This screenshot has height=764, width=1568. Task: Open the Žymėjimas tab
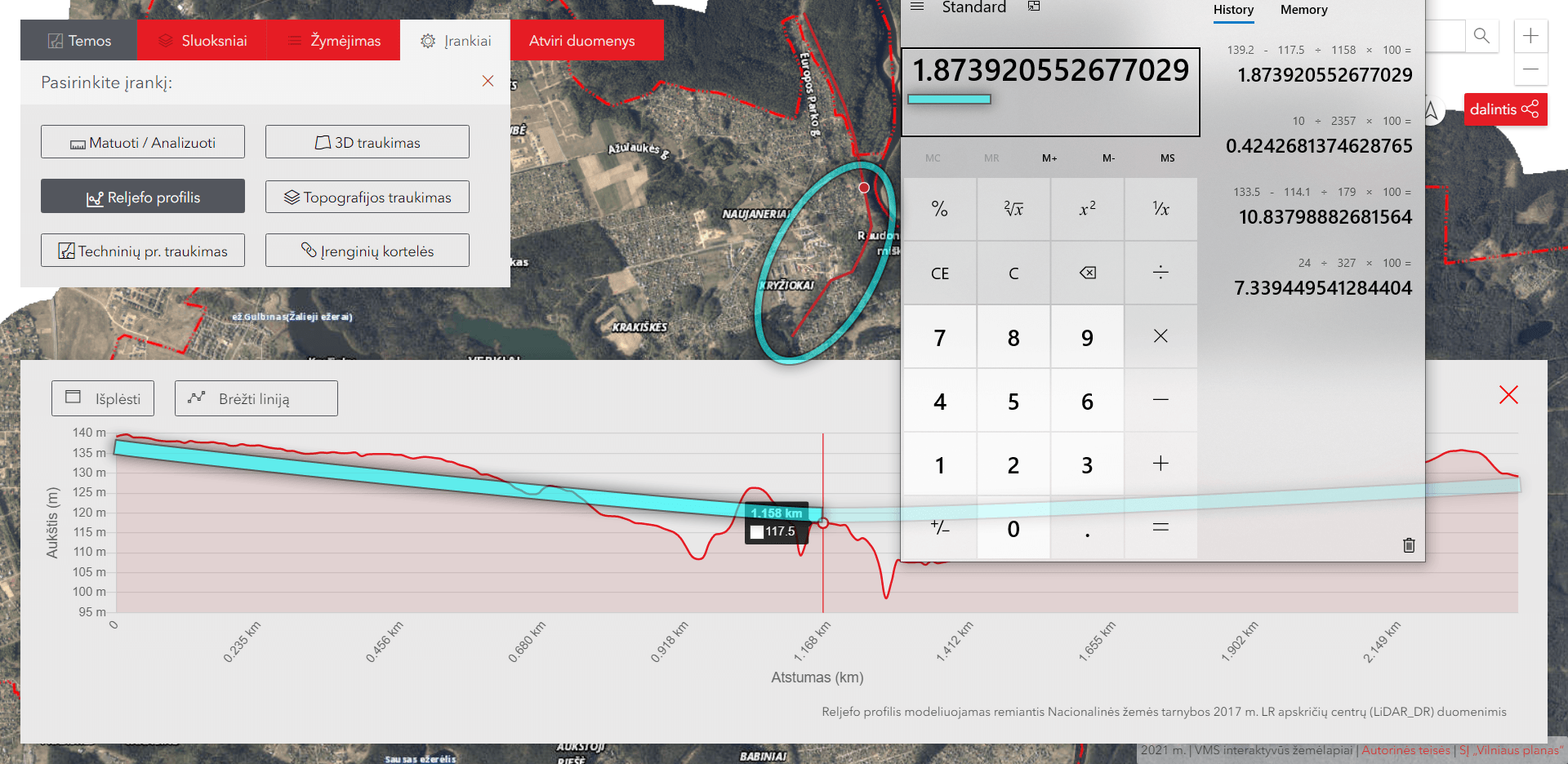(x=334, y=41)
